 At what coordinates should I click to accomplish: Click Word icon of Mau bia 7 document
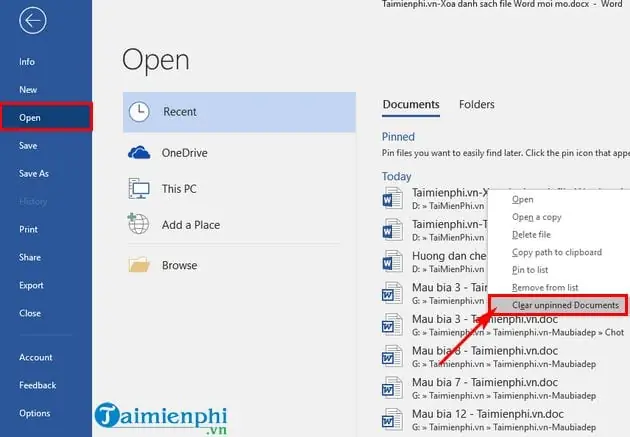(392, 388)
